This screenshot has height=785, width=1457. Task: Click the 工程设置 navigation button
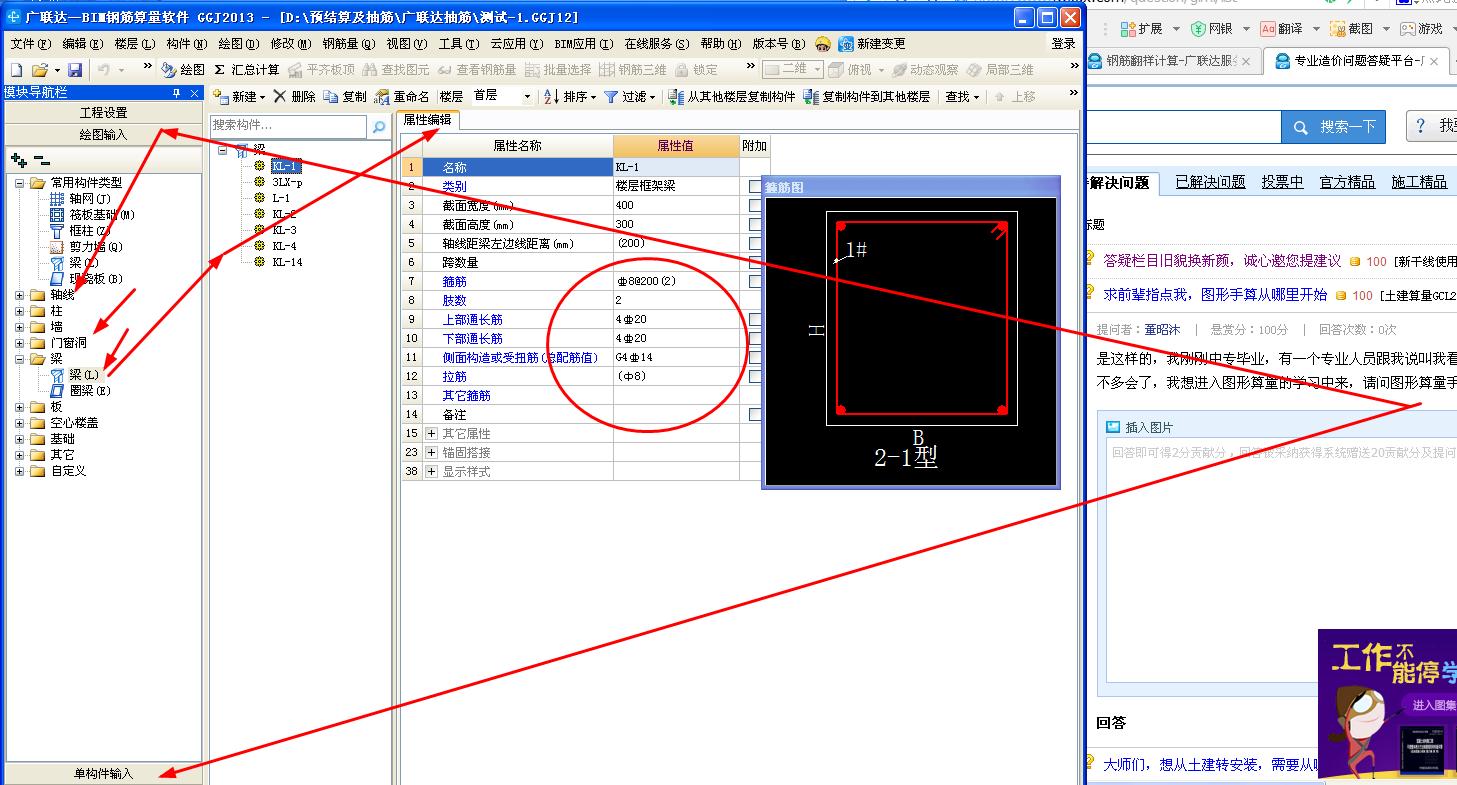104,113
